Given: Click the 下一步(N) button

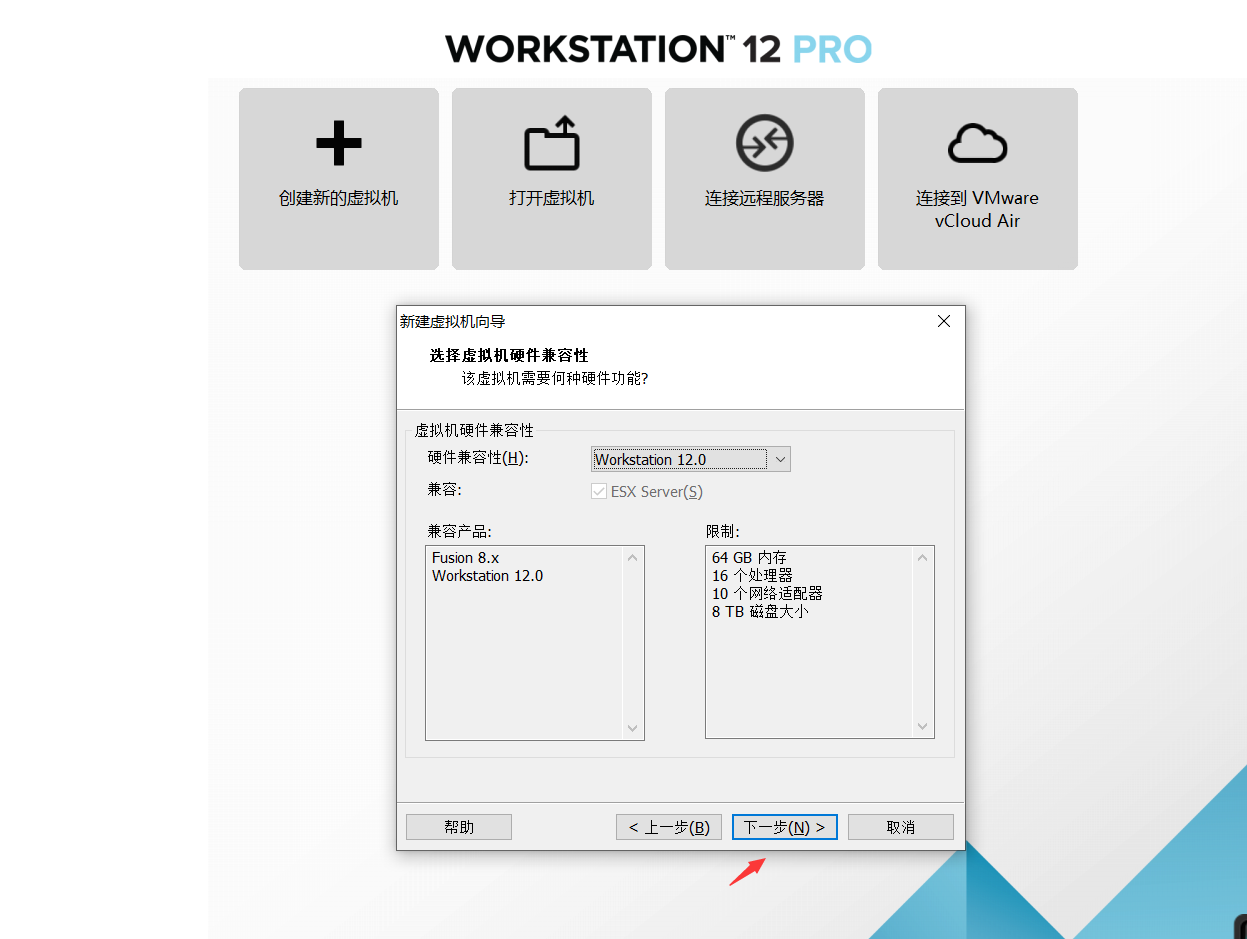Looking at the screenshot, I should (785, 827).
